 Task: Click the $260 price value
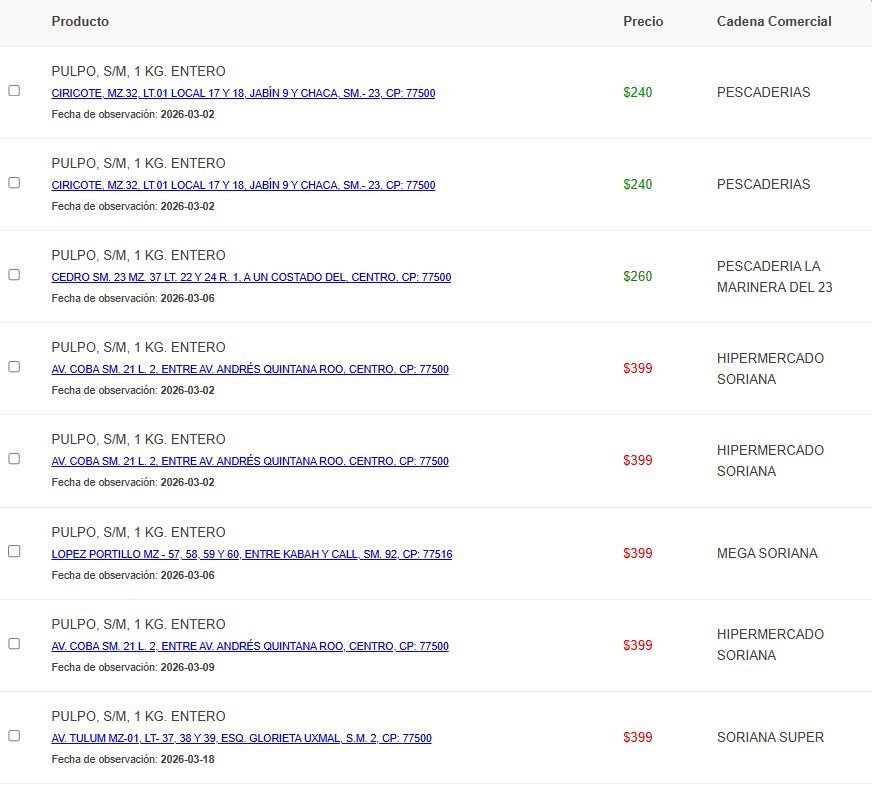pyautogui.click(x=638, y=276)
